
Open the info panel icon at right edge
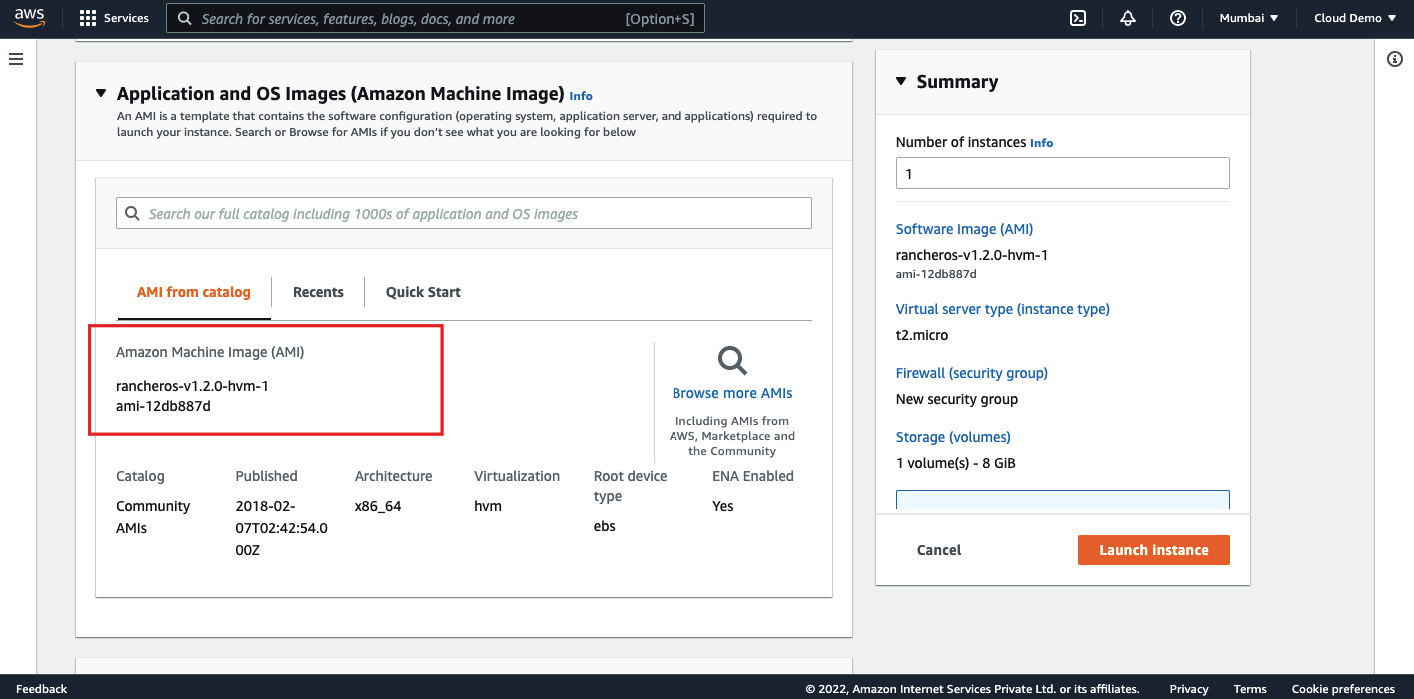pyautogui.click(x=1395, y=59)
